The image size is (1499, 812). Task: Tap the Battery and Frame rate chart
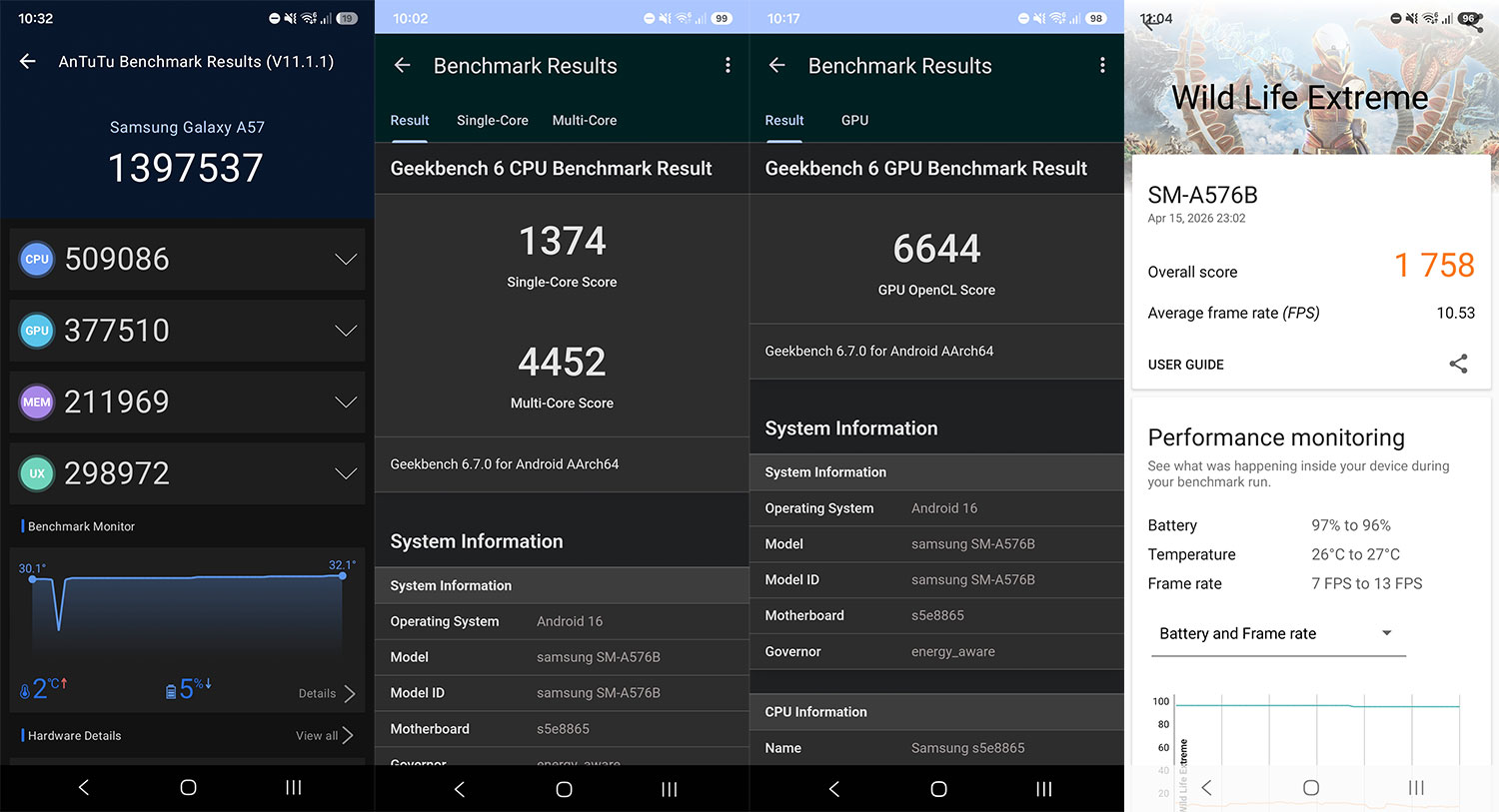1309,751
